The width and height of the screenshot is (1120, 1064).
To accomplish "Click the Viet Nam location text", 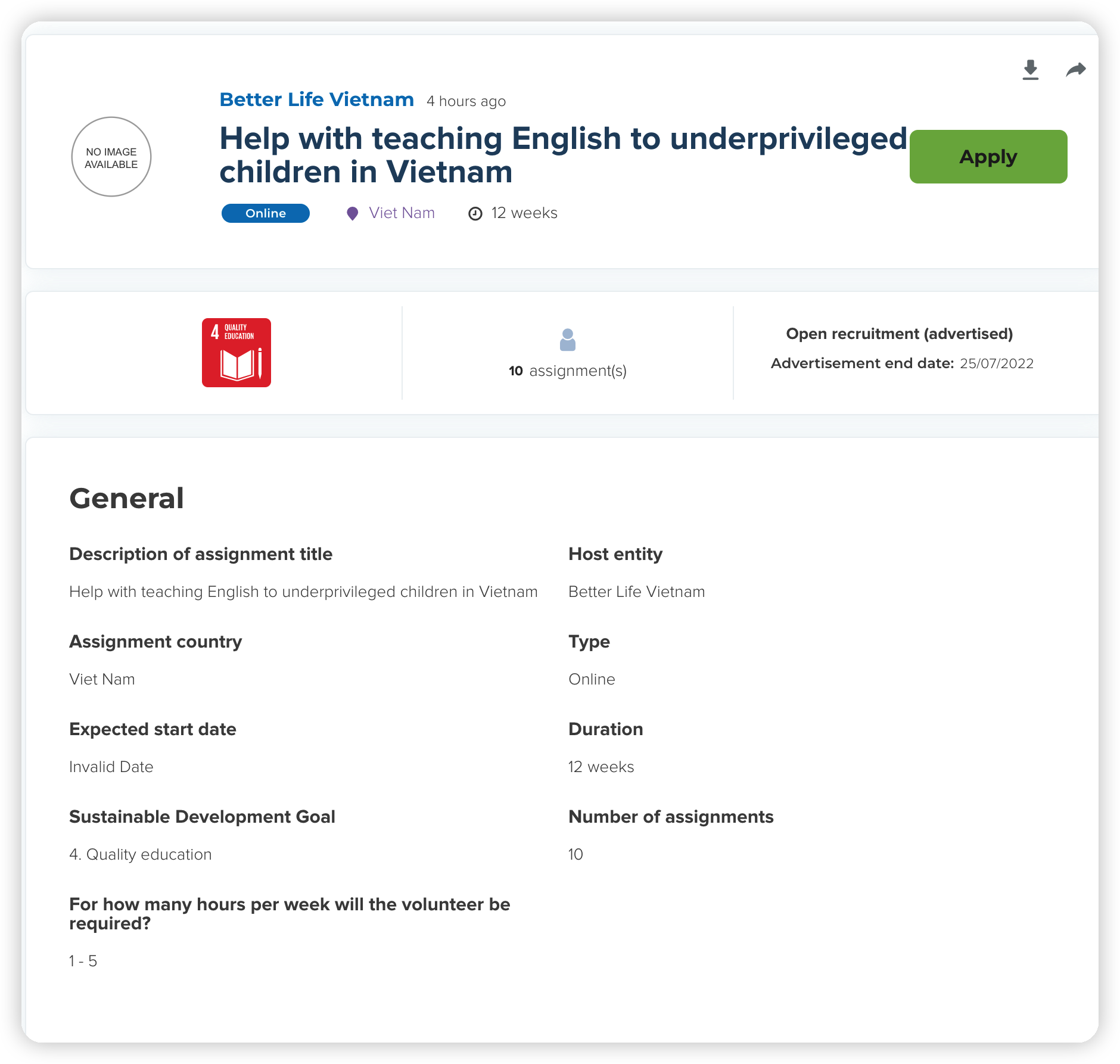I will [x=402, y=213].
